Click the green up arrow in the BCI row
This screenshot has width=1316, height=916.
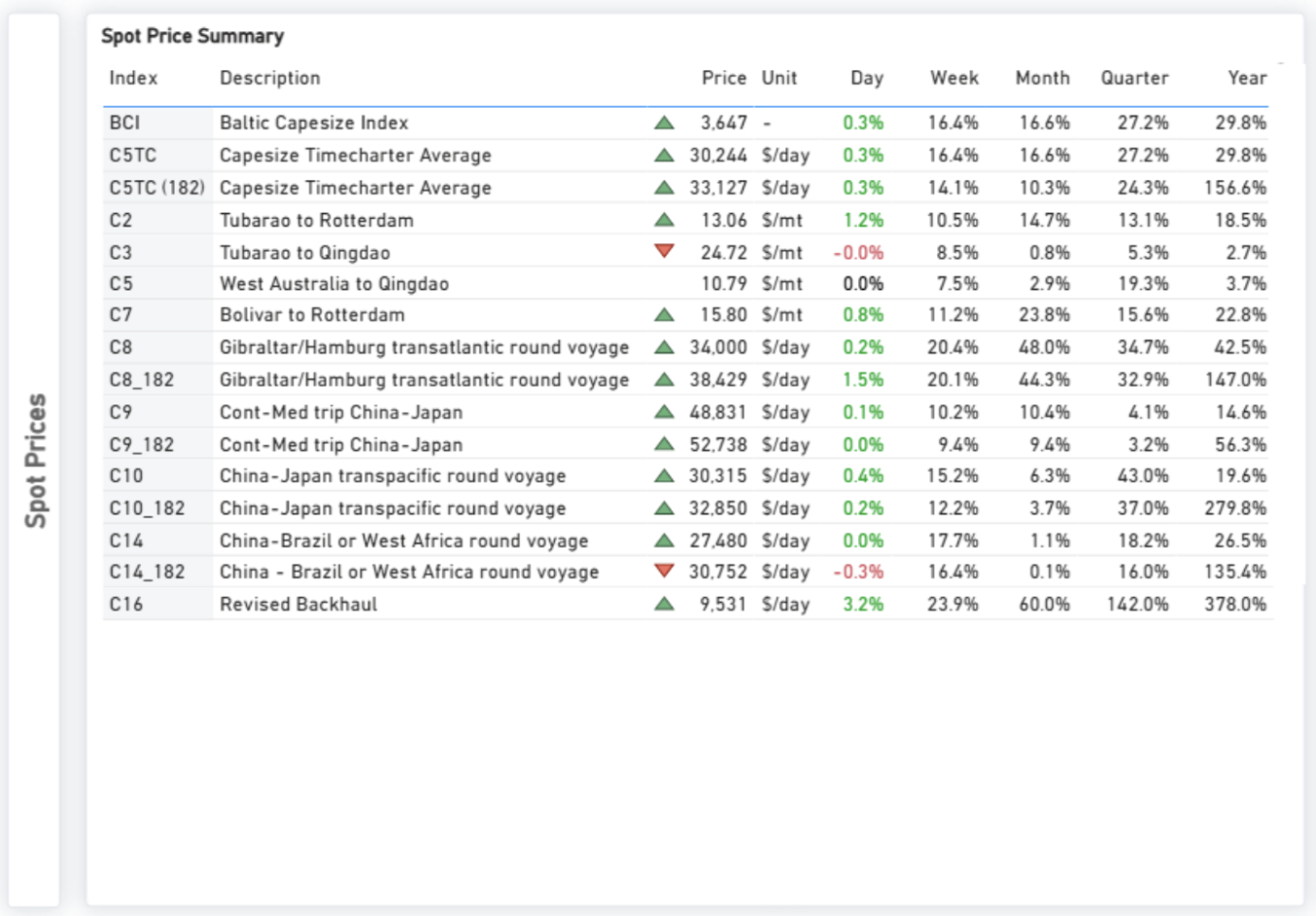tap(665, 123)
